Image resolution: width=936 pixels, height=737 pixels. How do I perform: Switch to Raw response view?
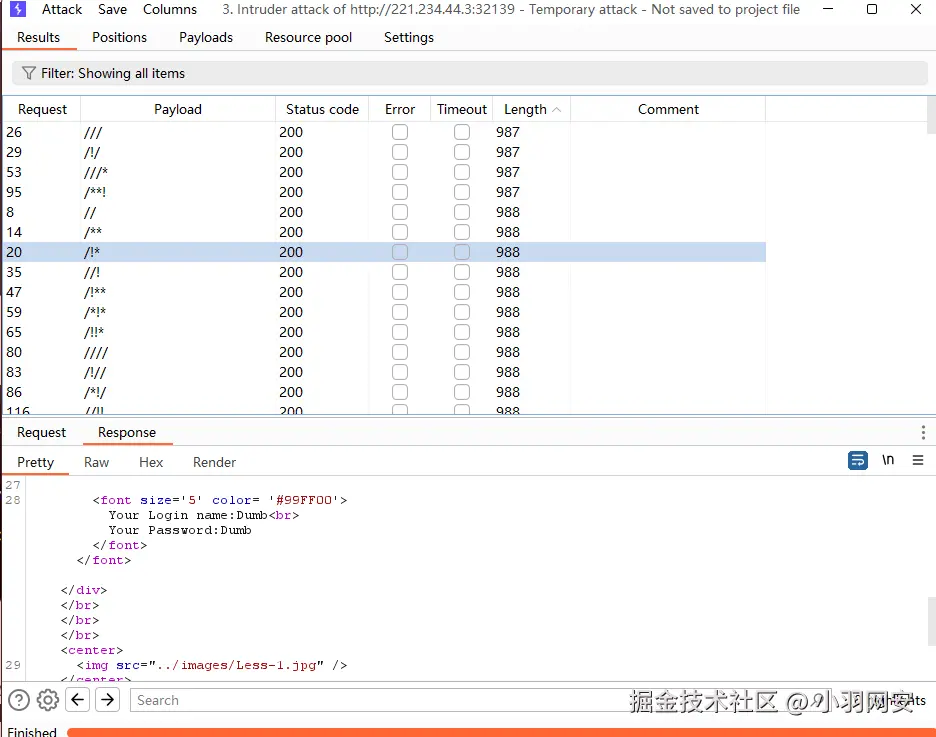click(x=96, y=462)
